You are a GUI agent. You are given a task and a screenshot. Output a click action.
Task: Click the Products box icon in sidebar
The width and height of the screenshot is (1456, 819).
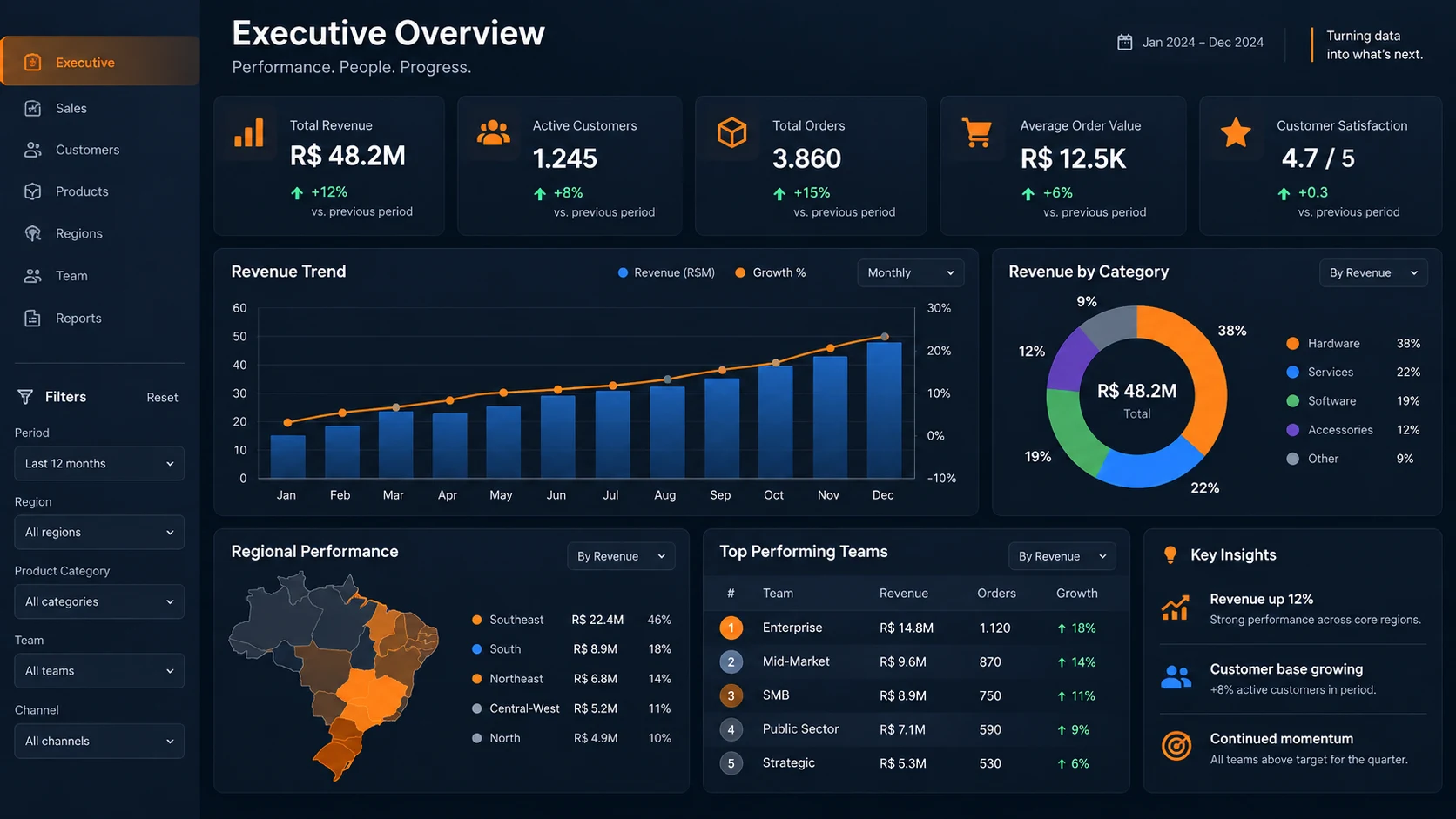(33, 191)
